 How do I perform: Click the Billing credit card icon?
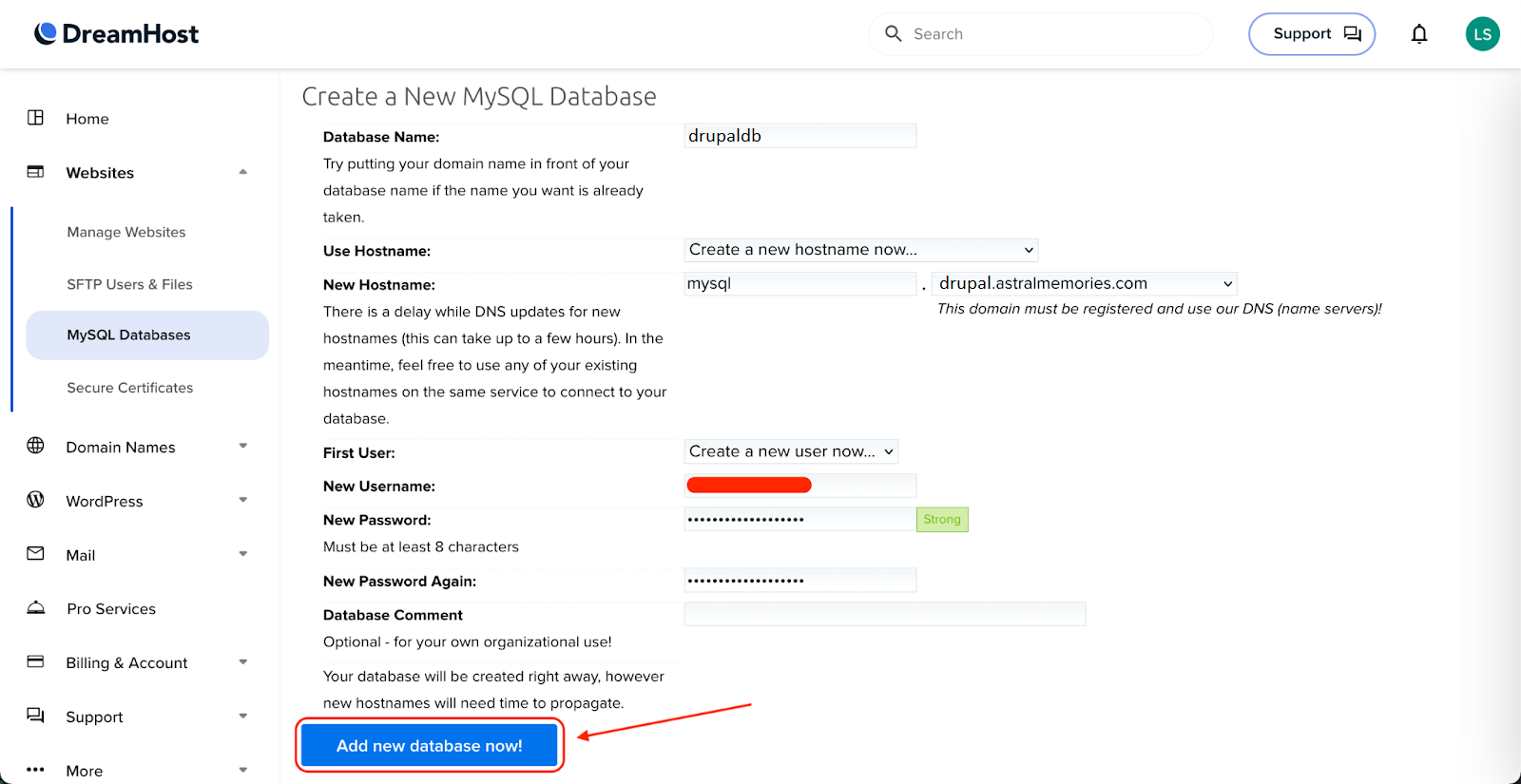pyautogui.click(x=36, y=661)
